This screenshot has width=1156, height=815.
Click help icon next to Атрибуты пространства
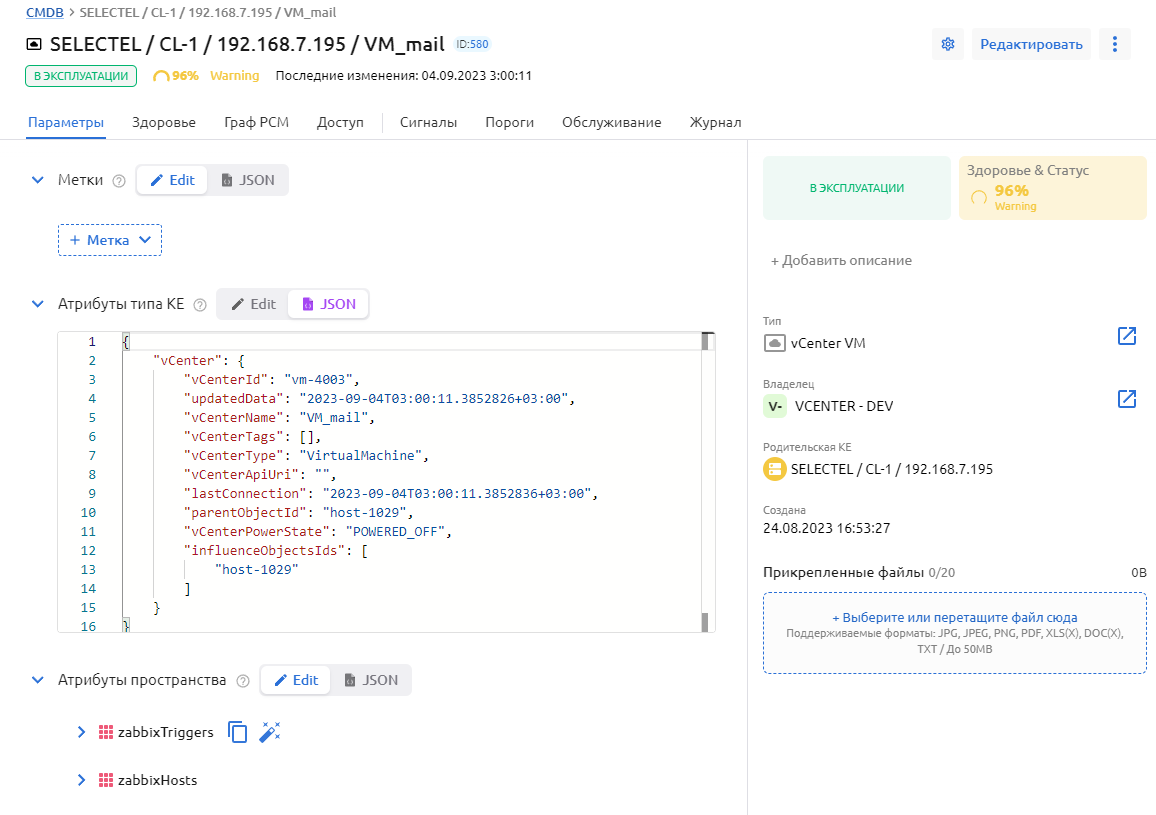tap(243, 681)
